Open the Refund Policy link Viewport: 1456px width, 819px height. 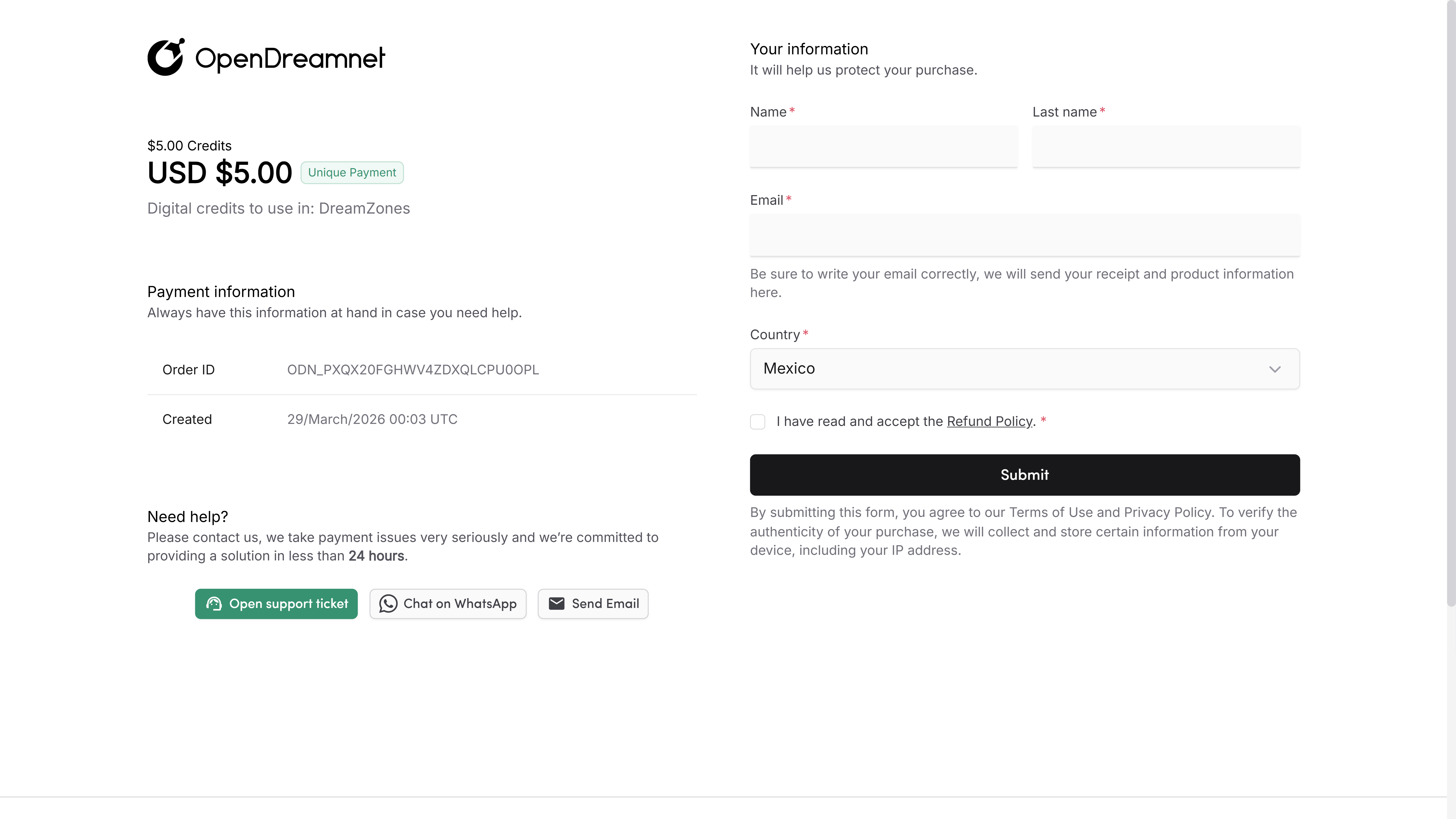point(989,422)
